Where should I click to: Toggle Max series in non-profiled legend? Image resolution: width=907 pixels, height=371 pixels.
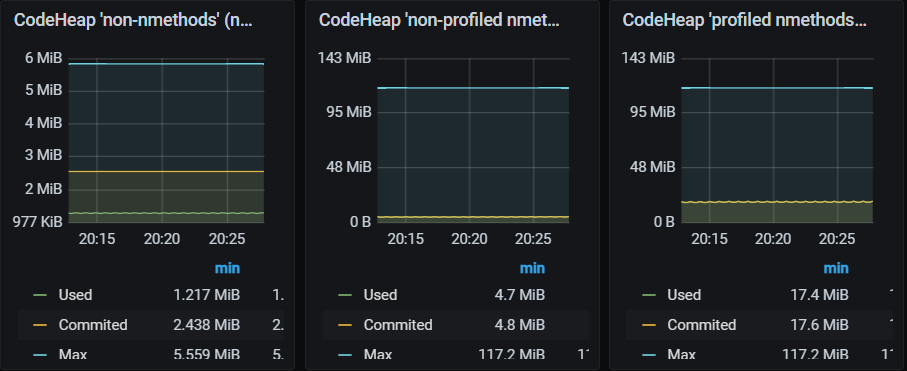[377, 354]
